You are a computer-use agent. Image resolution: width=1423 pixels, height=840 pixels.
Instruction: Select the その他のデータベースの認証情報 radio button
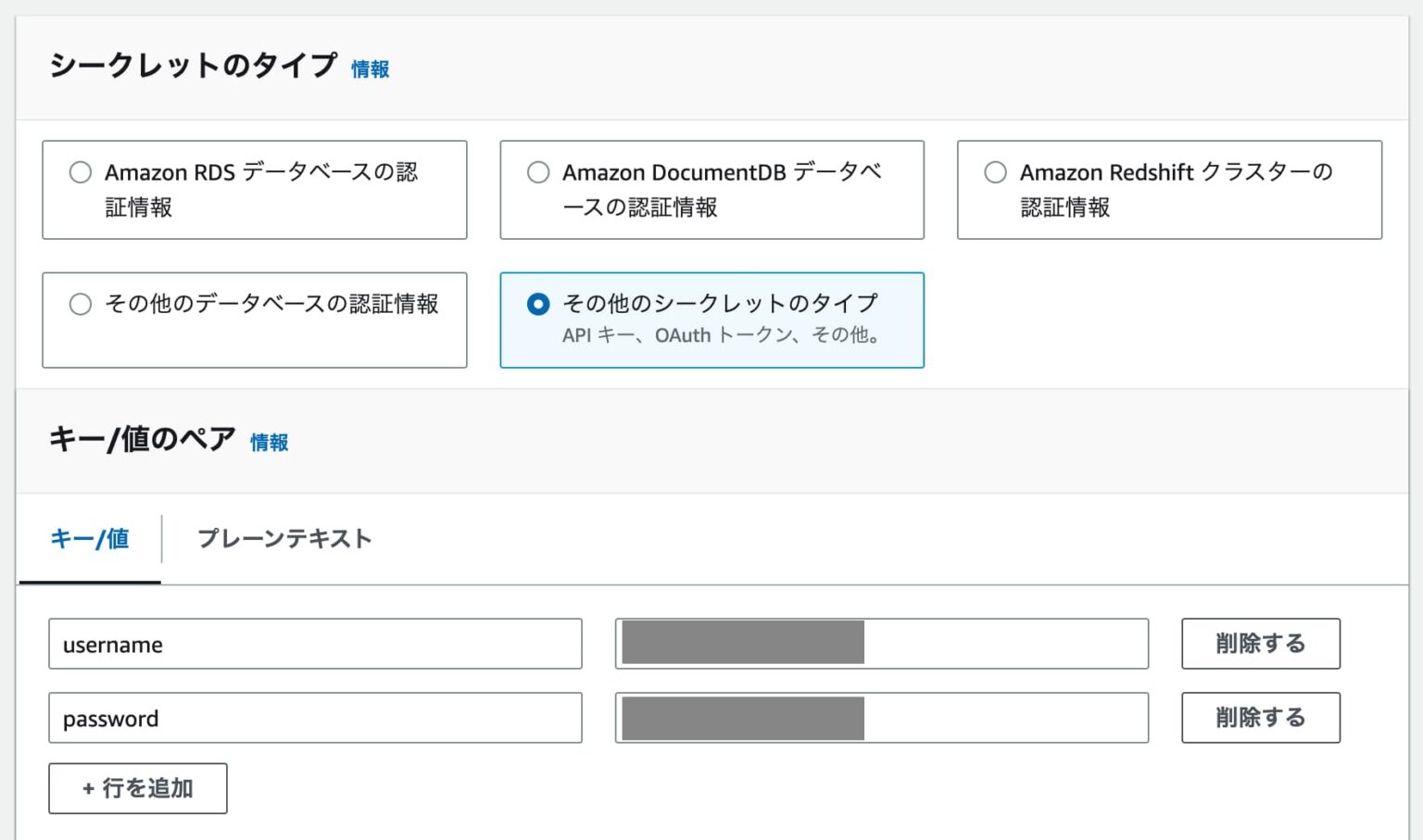pyautogui.click(x=80, y=304)
